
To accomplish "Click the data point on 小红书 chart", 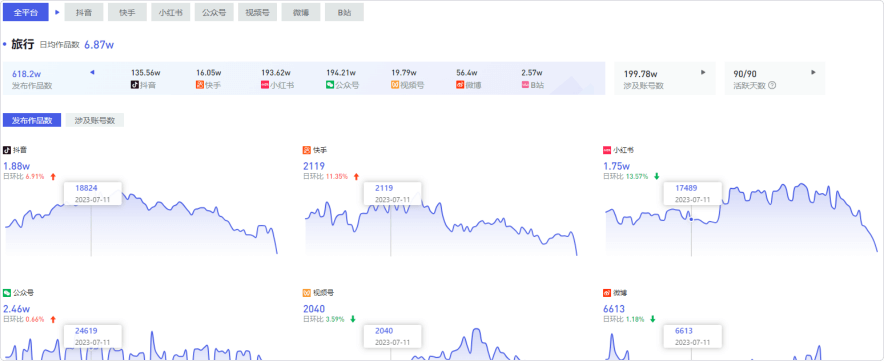I will pos(691,219).
